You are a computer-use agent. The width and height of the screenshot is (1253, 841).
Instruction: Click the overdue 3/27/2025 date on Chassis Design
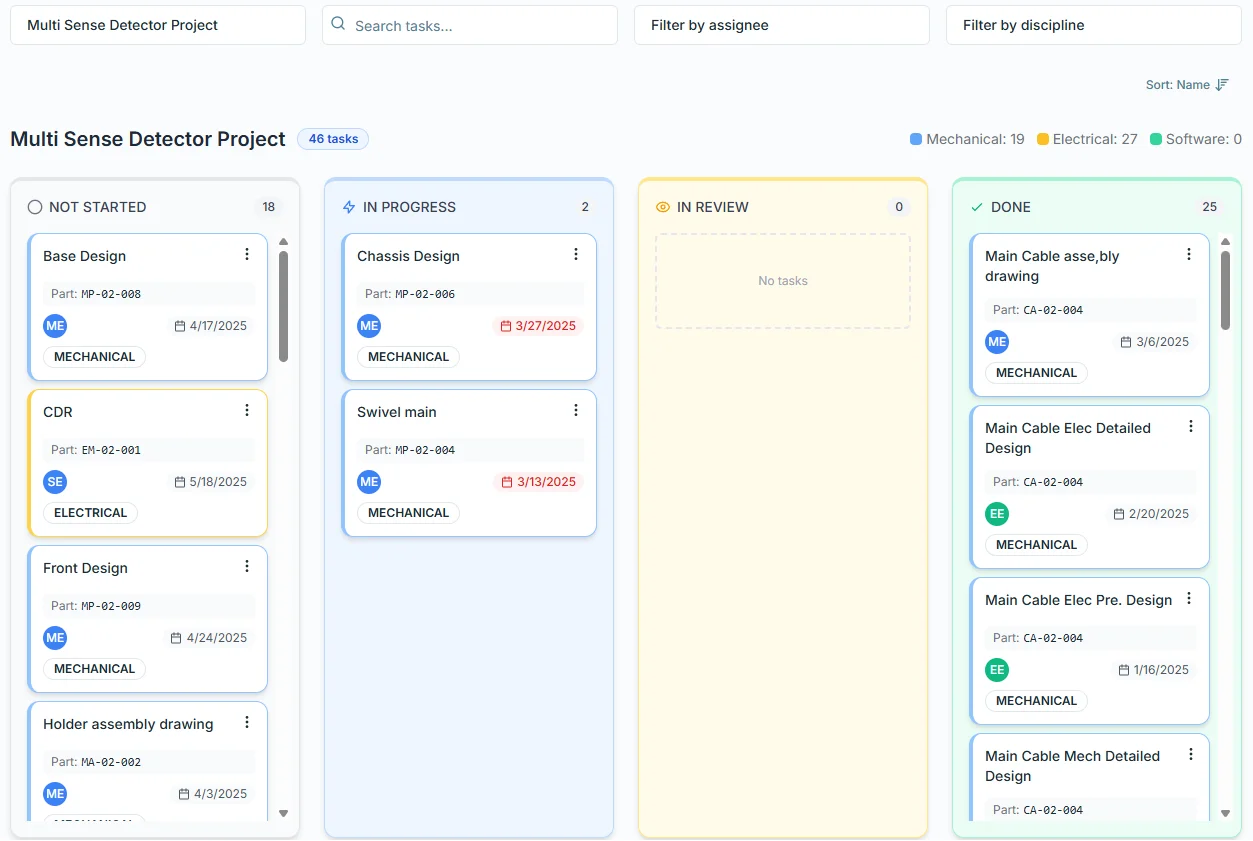(538, 326)
